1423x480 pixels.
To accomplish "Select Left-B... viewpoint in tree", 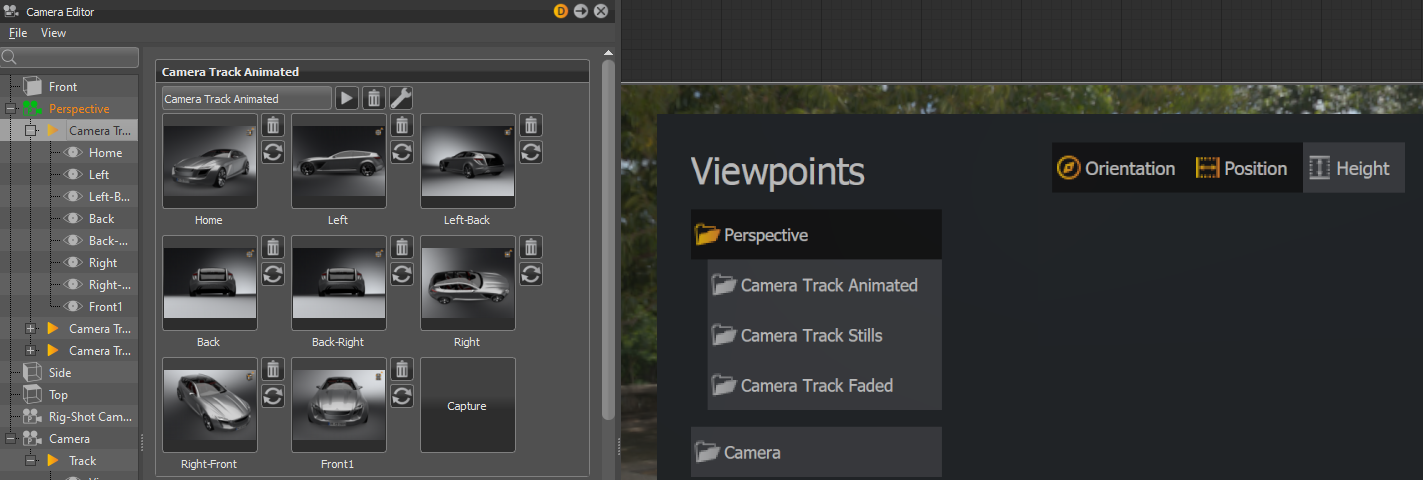I will (109, 196).
